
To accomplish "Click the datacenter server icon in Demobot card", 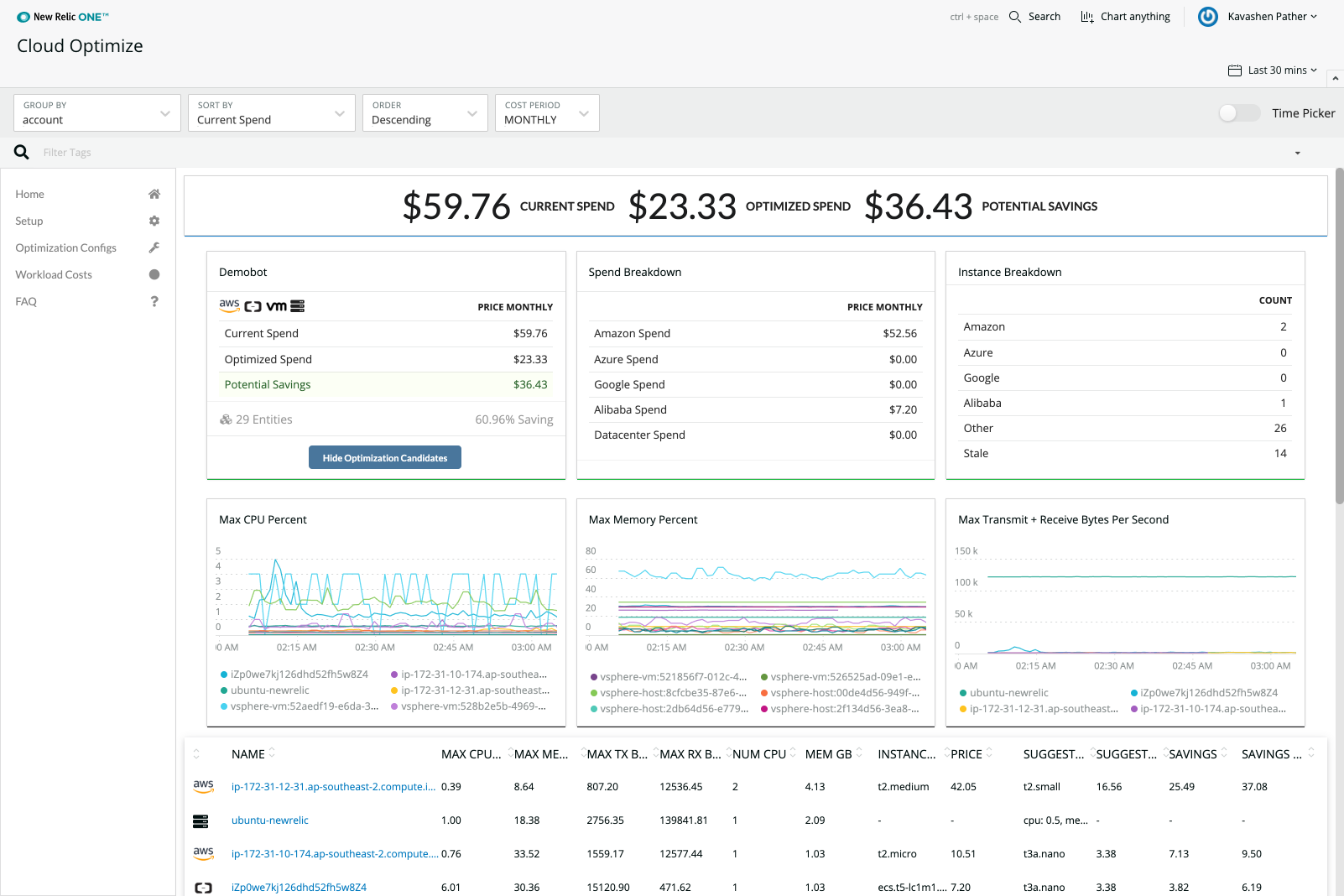I will click(x=298, y=306).
